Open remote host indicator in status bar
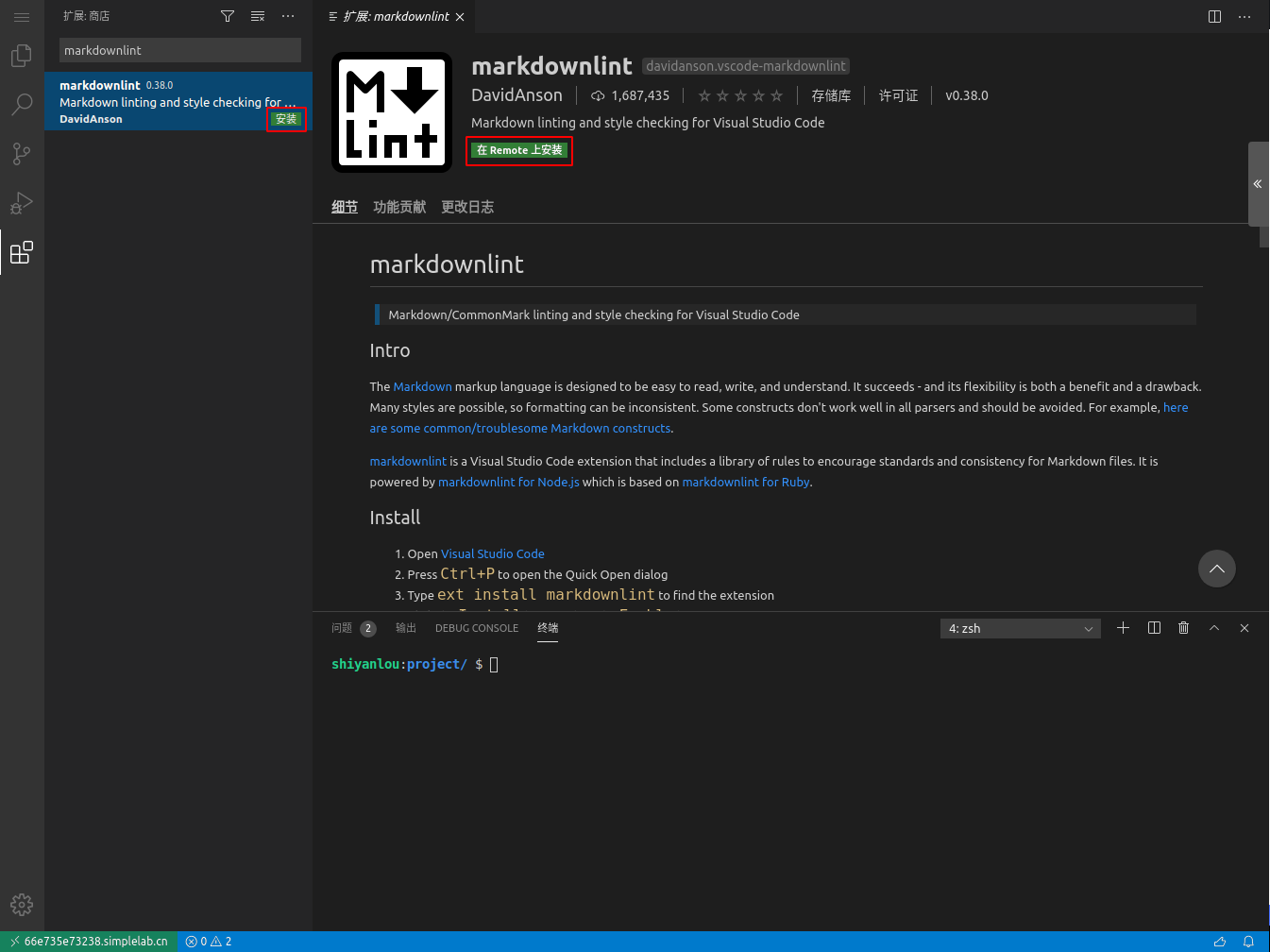Image resolution: width=1270 pixels, height=952 pixels. coord(89,942)
